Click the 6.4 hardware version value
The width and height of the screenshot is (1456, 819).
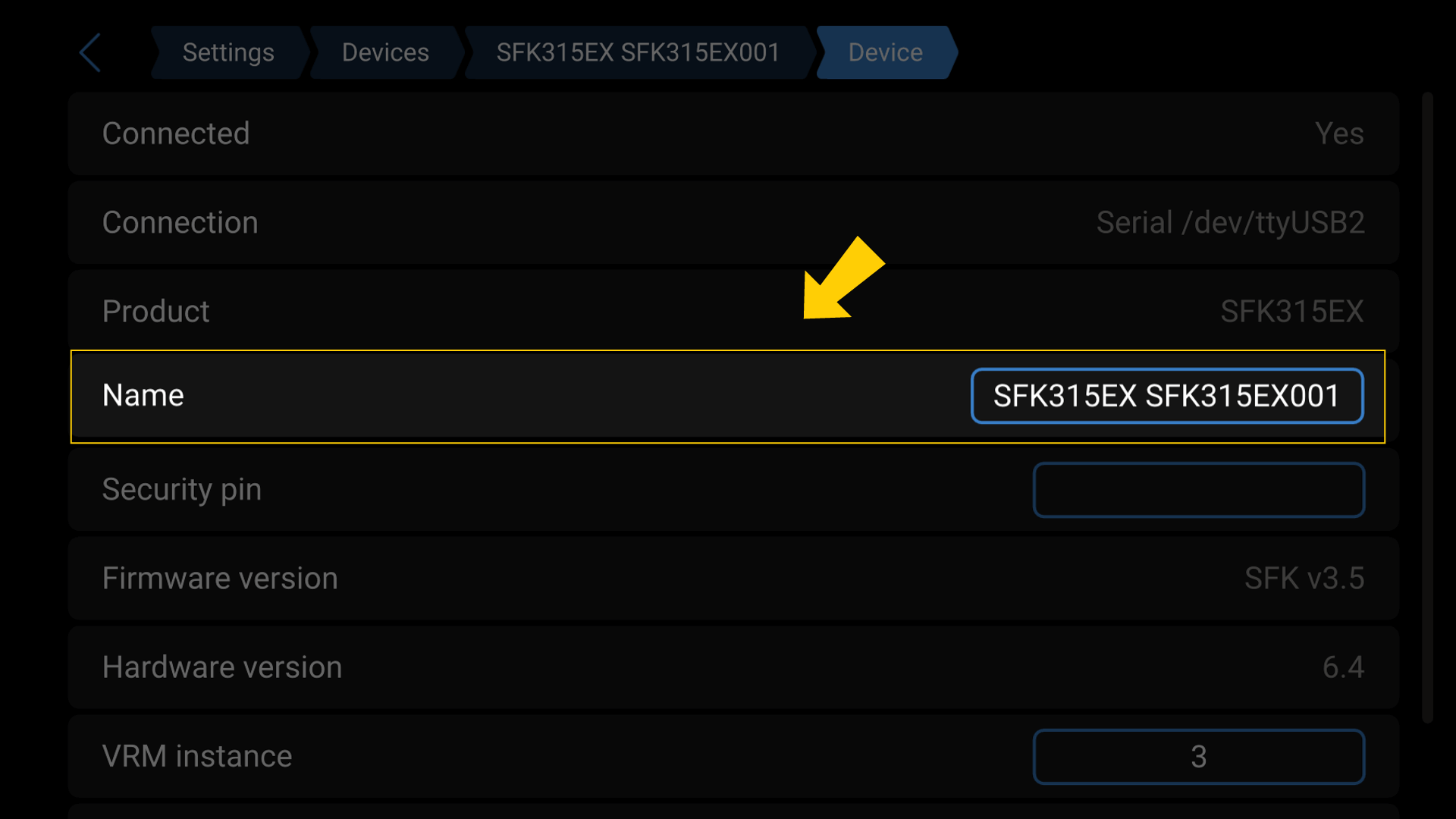pos(1343,667)
